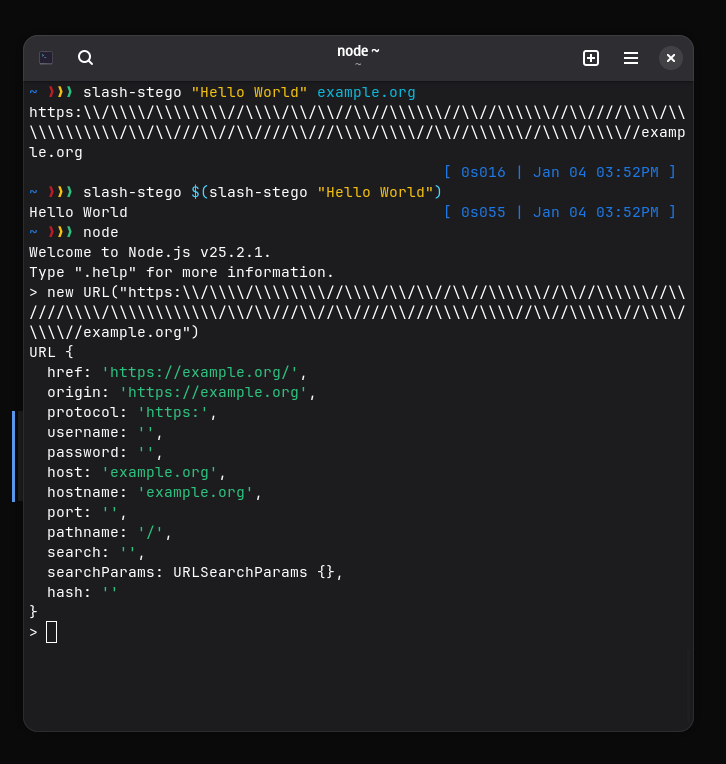726x764 pixels.
Task: Click the wrapped 'le.org' output line
Action: pyautogui.click(x=56, y=153)
